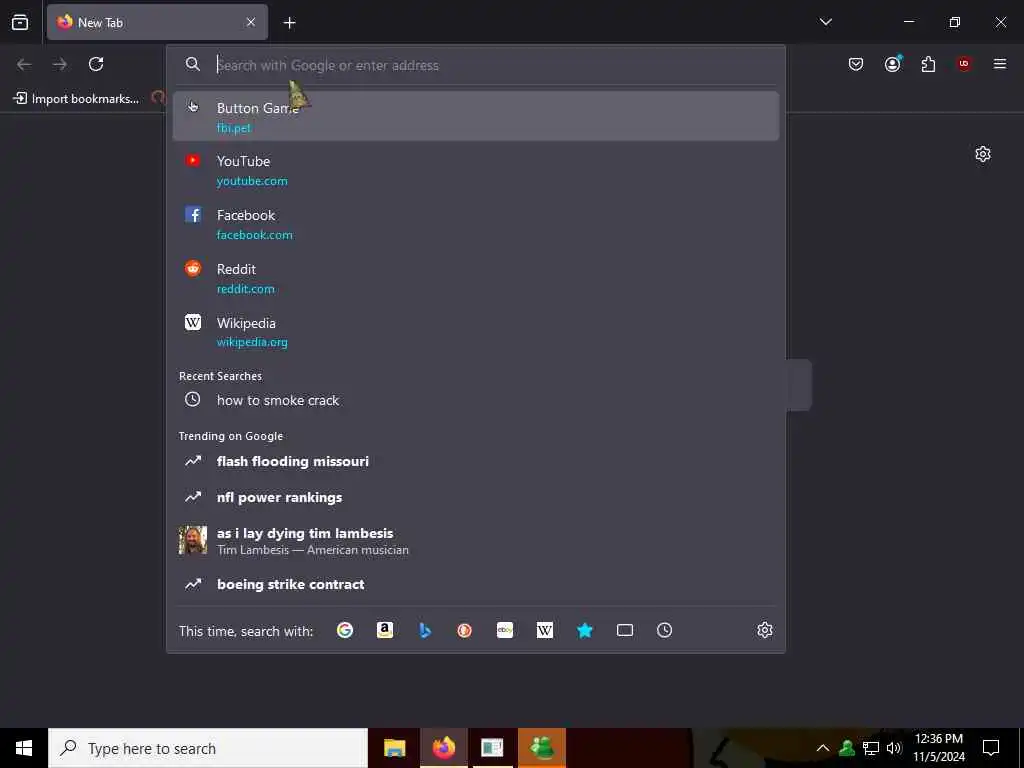The width and height of the screenshot is (1024, 768).
Task: Search this time with Google
Action: pos(345,630)
